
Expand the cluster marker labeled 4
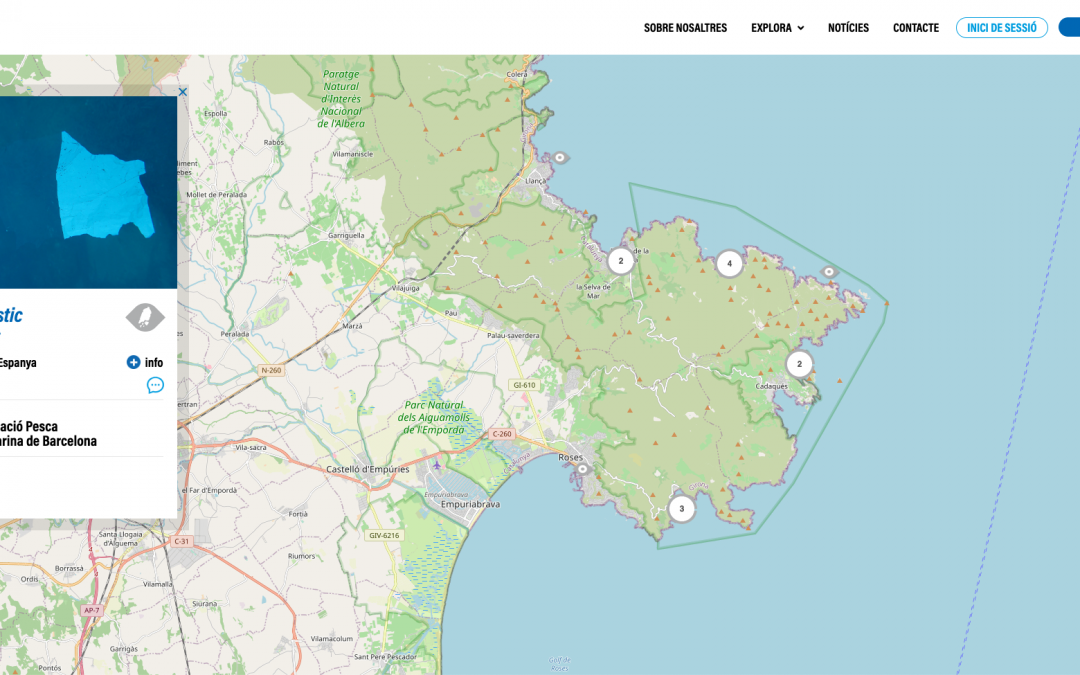729,264
